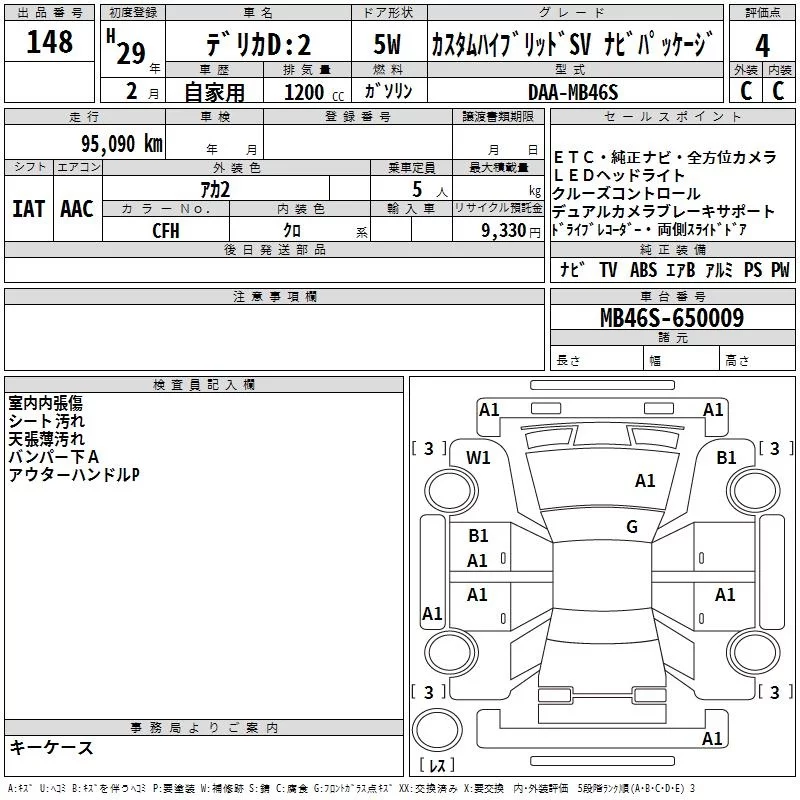Click the lot number 148
This screenshot has height=800, width=800.
[49, 41]
